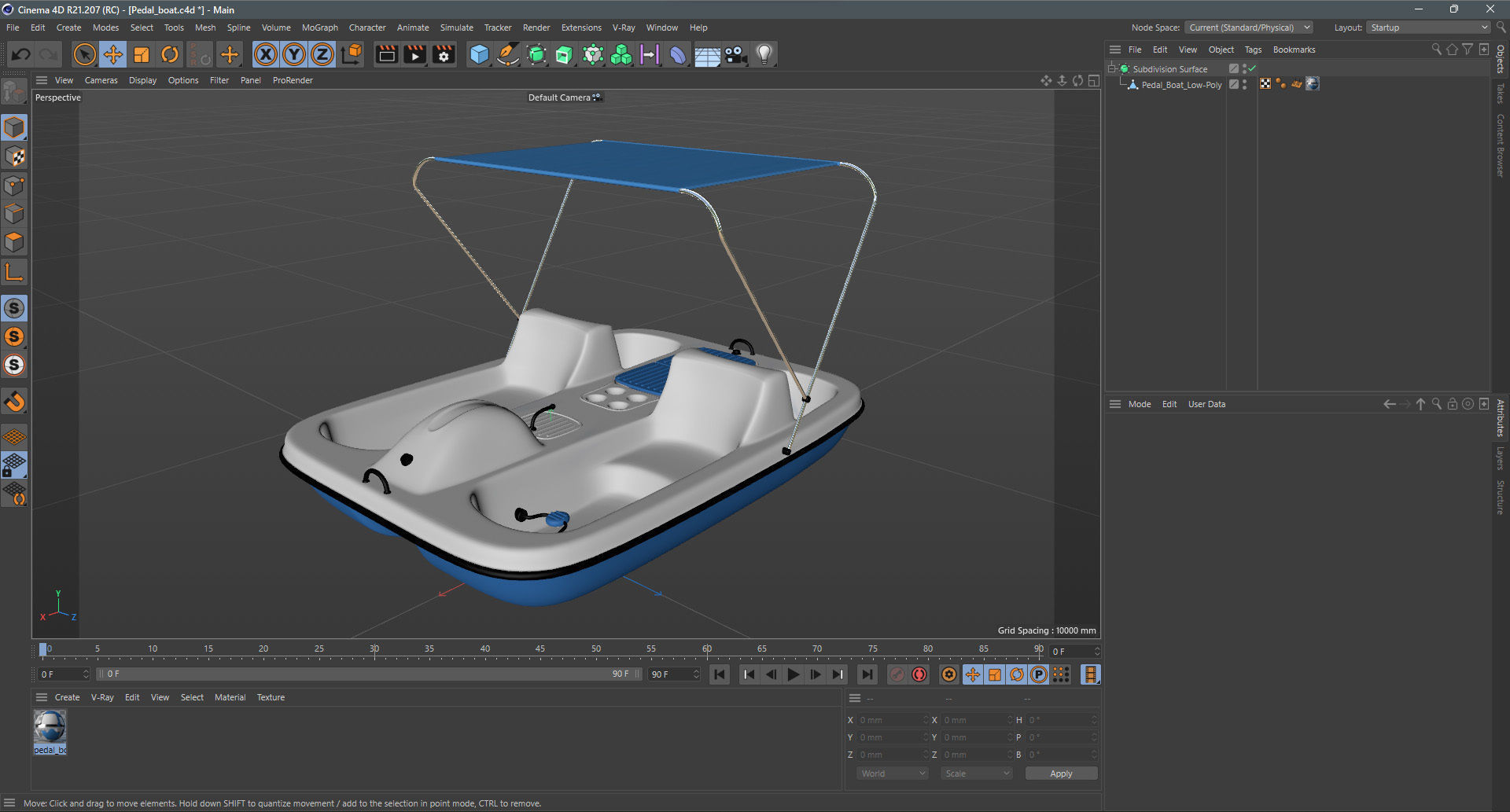Open Object Manager Tags menu

[1253, 50]
